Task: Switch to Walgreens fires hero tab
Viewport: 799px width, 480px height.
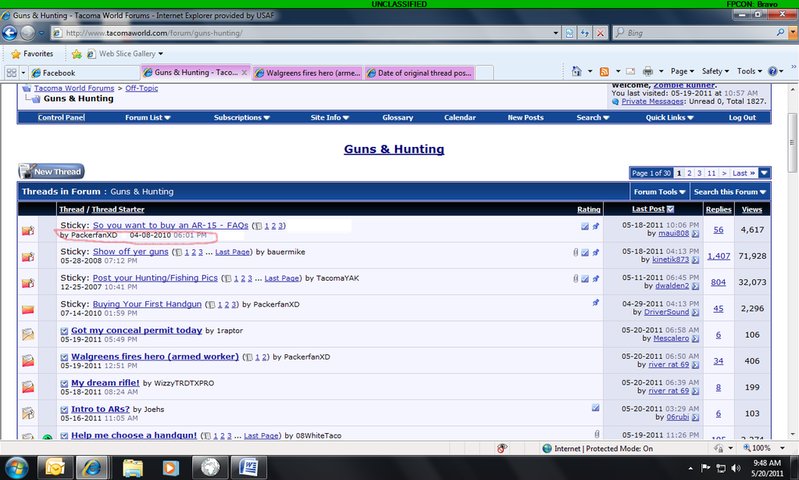Action: click(308, 73)
